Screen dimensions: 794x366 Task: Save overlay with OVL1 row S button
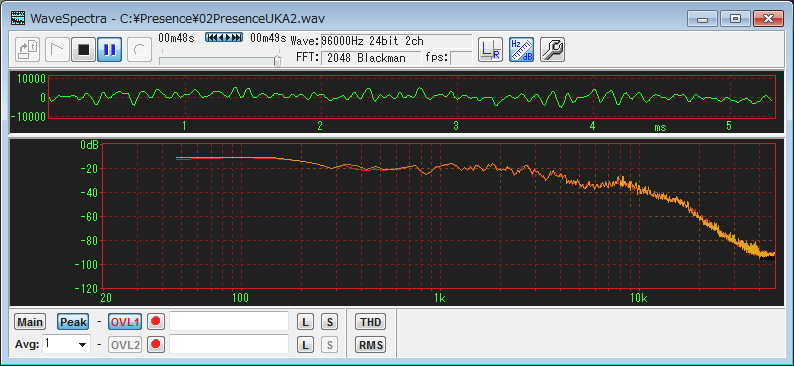[x=329, y=321]
